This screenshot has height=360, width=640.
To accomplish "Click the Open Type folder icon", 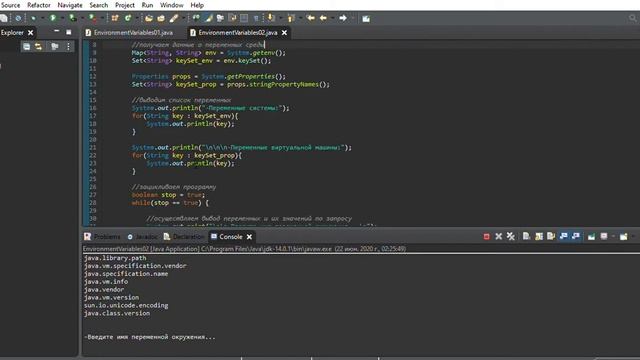I will (149, 18).
